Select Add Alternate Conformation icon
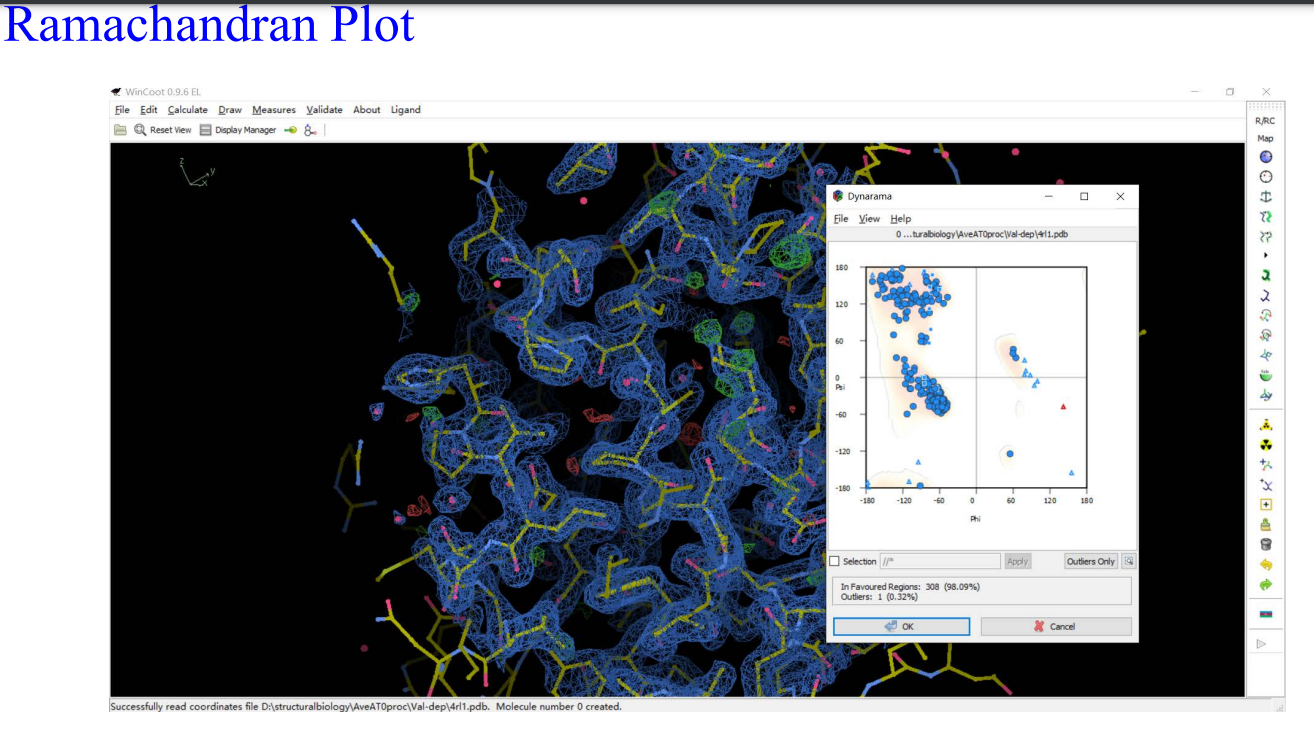The width and height of the screenshot is (1314, 731). 1266,485
